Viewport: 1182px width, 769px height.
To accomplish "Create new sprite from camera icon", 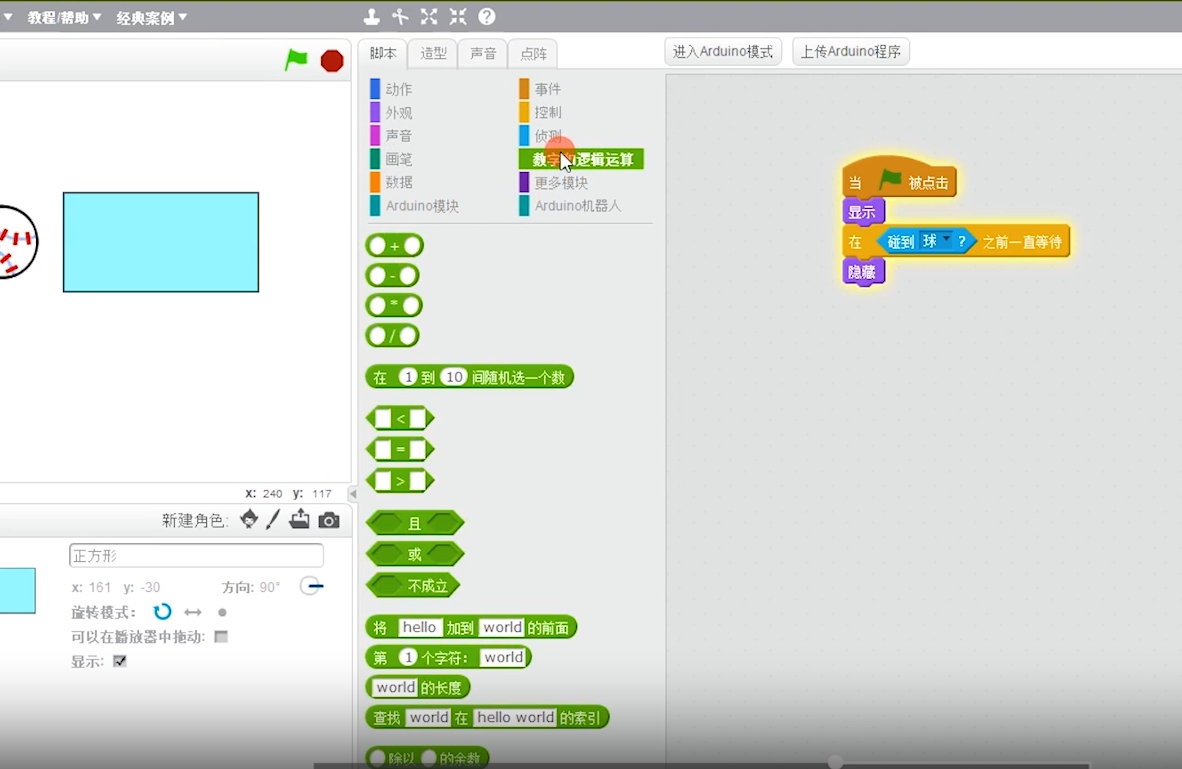I will pos(329,520).
